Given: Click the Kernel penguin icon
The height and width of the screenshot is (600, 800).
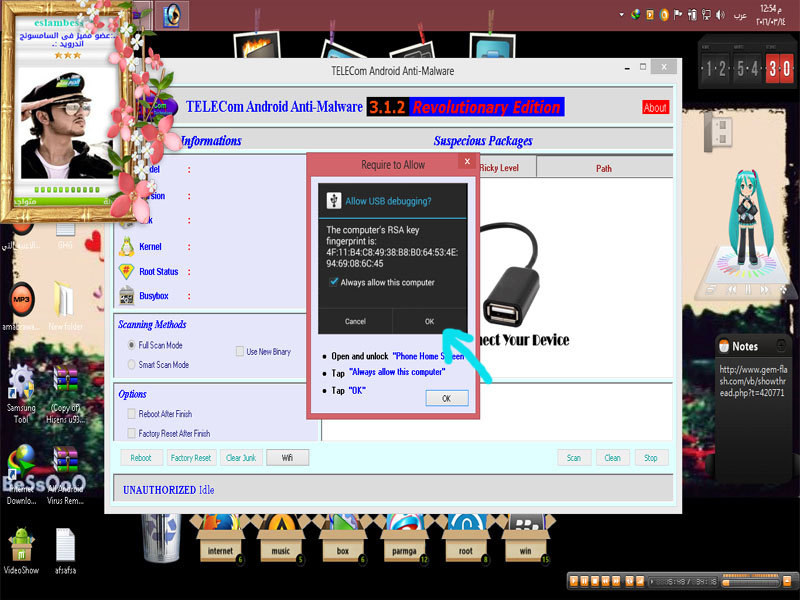Looking at the screenshot, I should tap(127, 247).
